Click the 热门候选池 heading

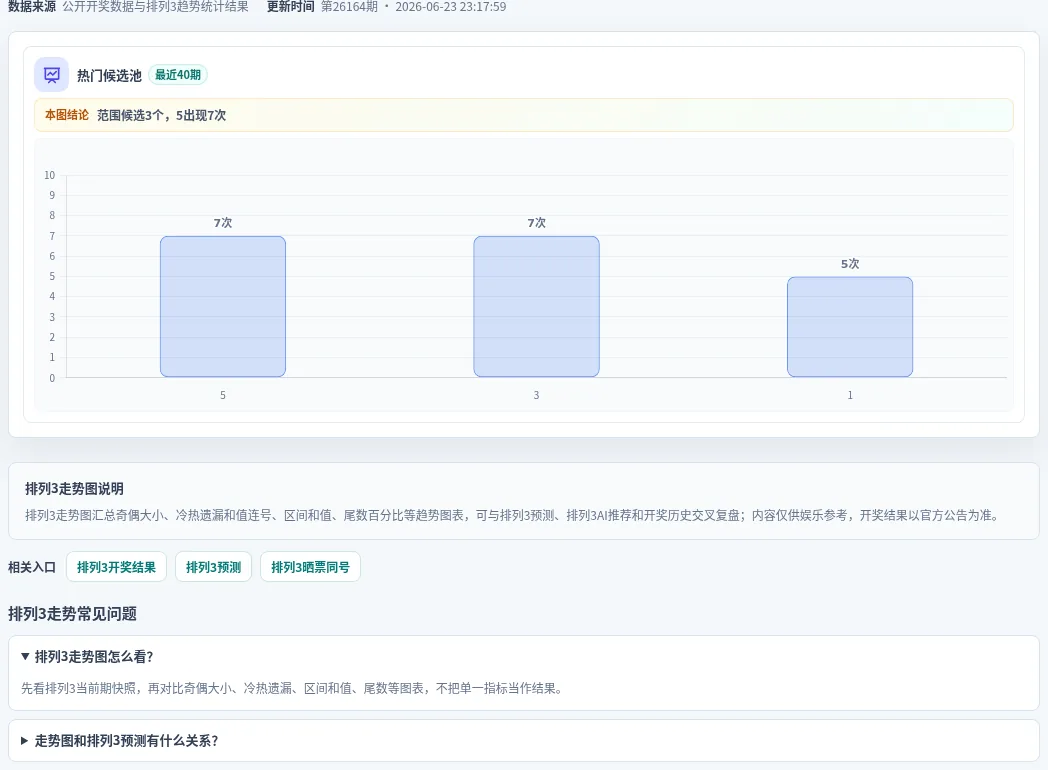(109, 75)
